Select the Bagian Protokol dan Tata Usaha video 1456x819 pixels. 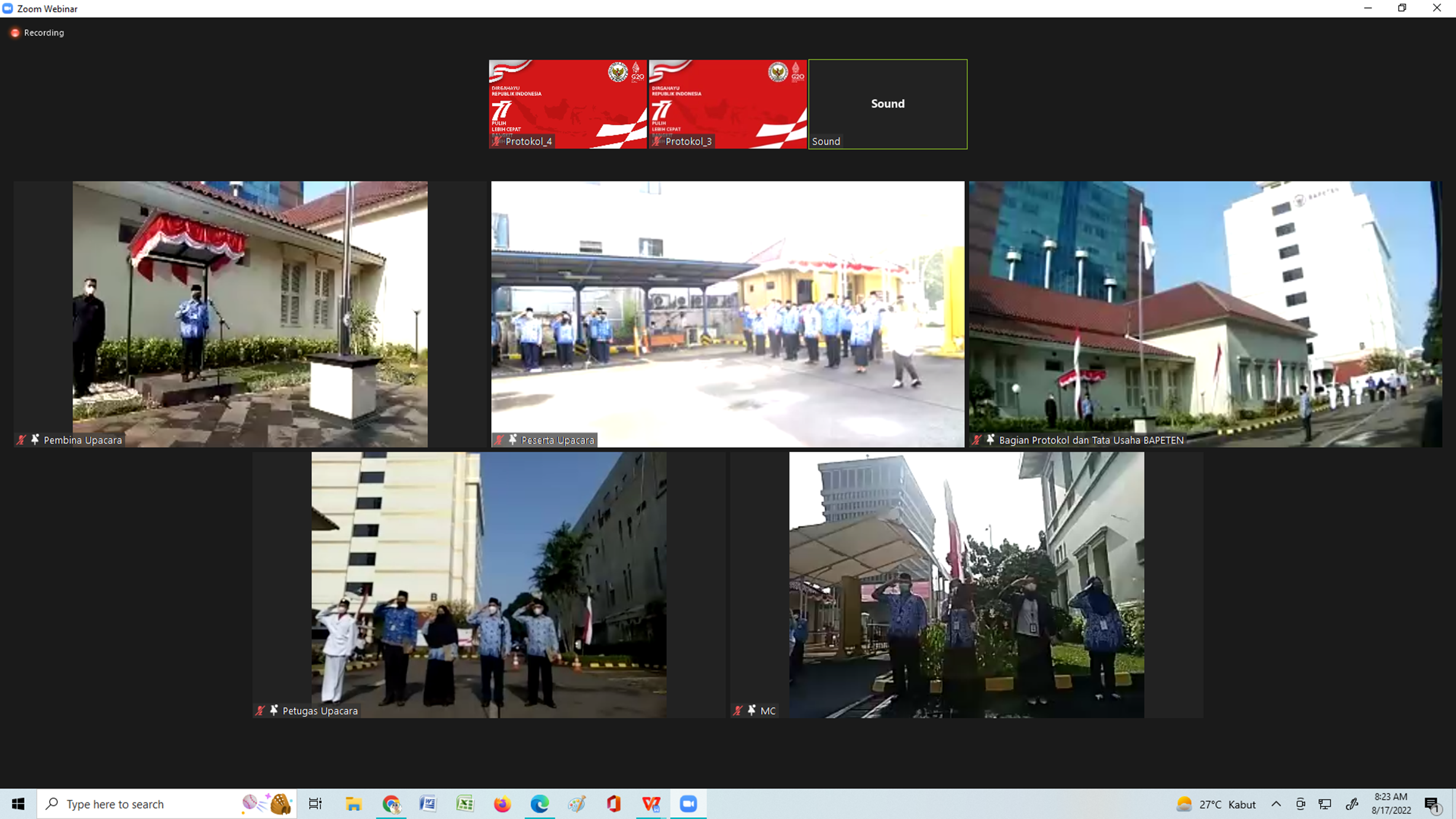coord(1205,314)
